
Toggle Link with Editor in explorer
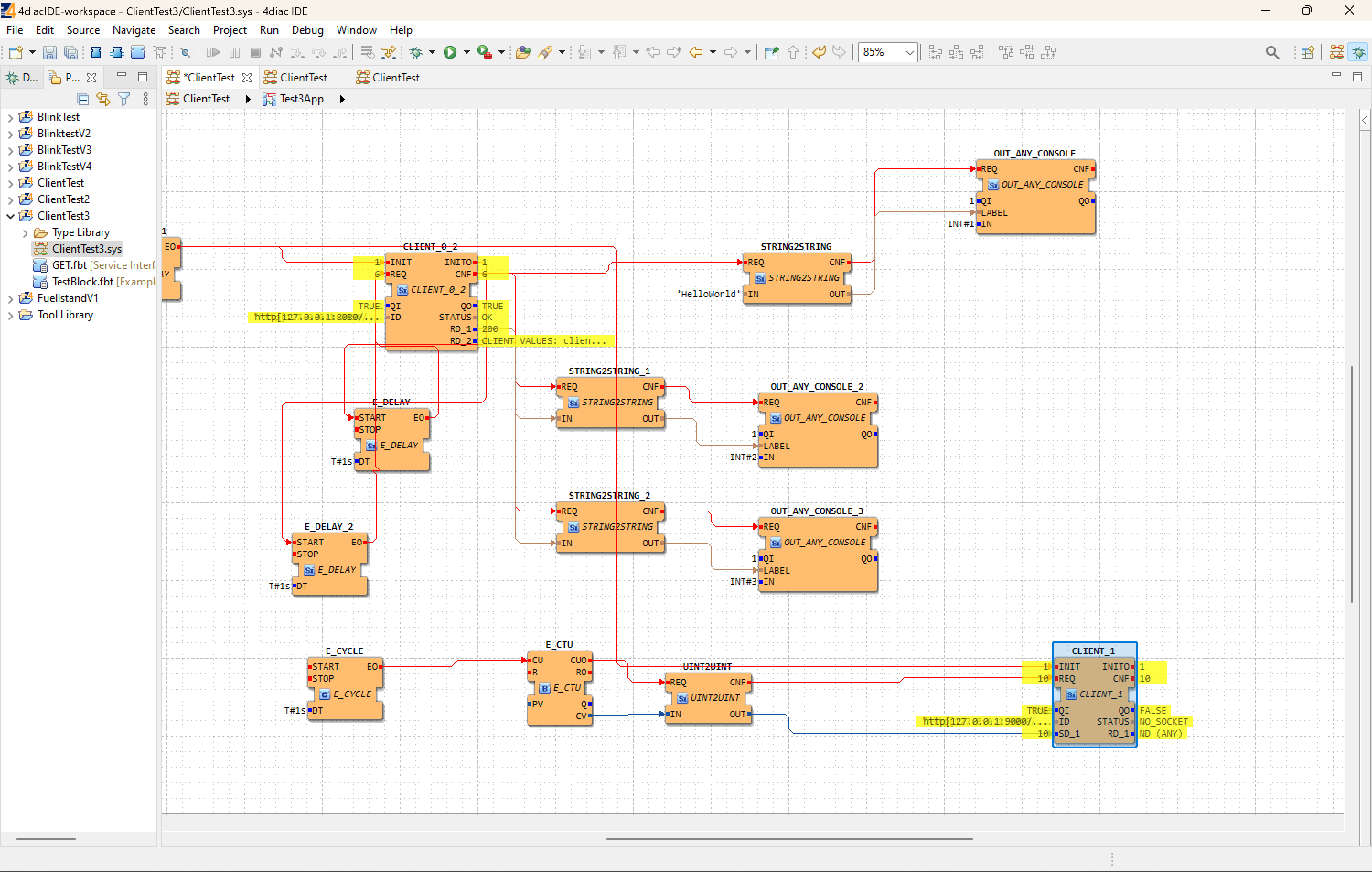103,99
